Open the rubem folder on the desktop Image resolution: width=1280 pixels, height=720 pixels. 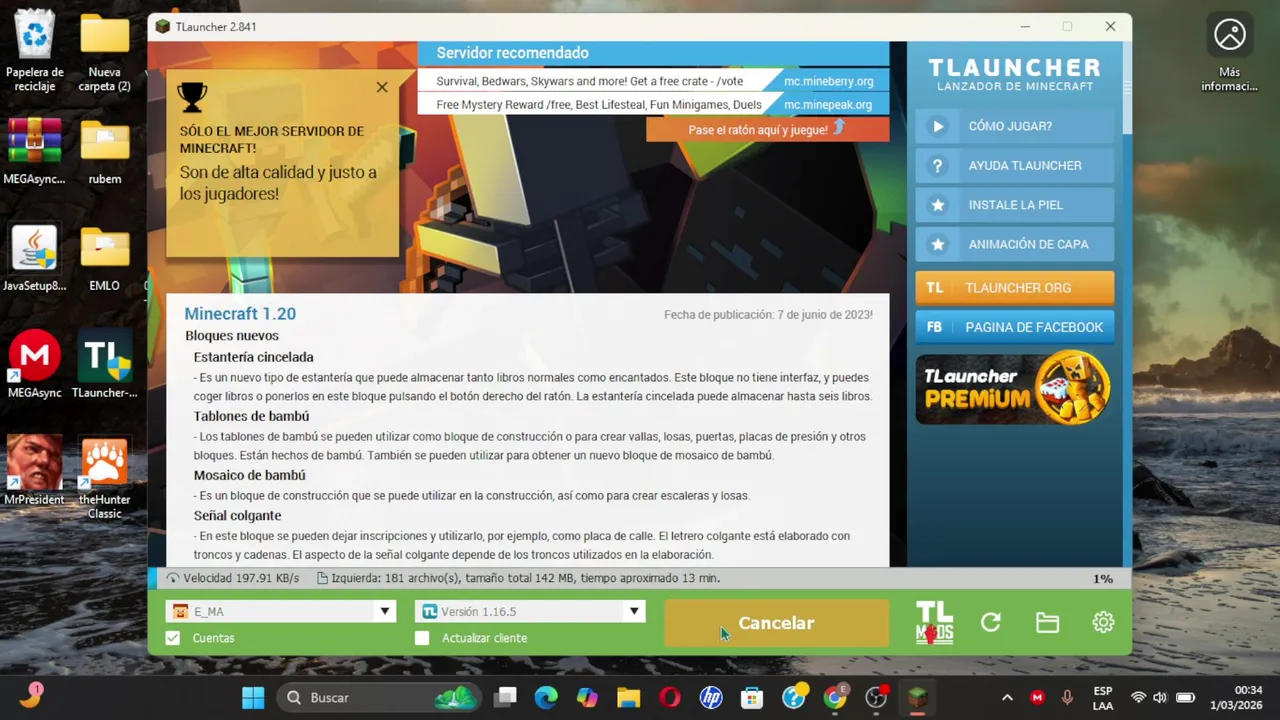(x=105, y=152)
